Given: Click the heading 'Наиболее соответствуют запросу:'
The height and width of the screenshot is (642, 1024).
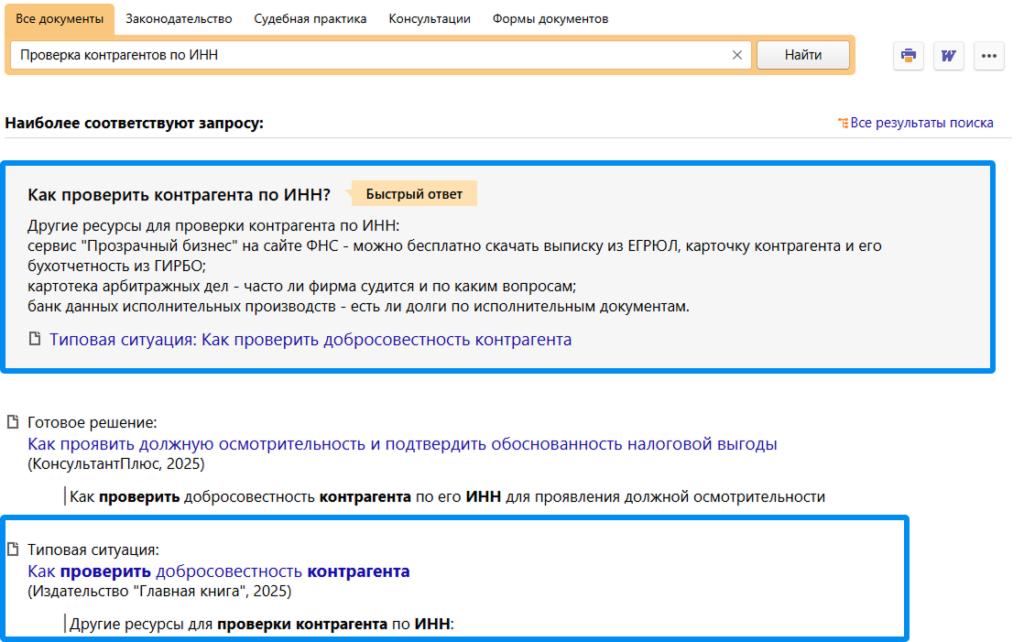Looking at the screenshot, I should (x=134, y=123).
